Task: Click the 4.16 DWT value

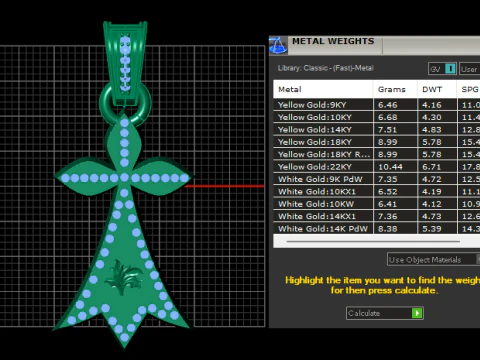Action: point(432,105)
